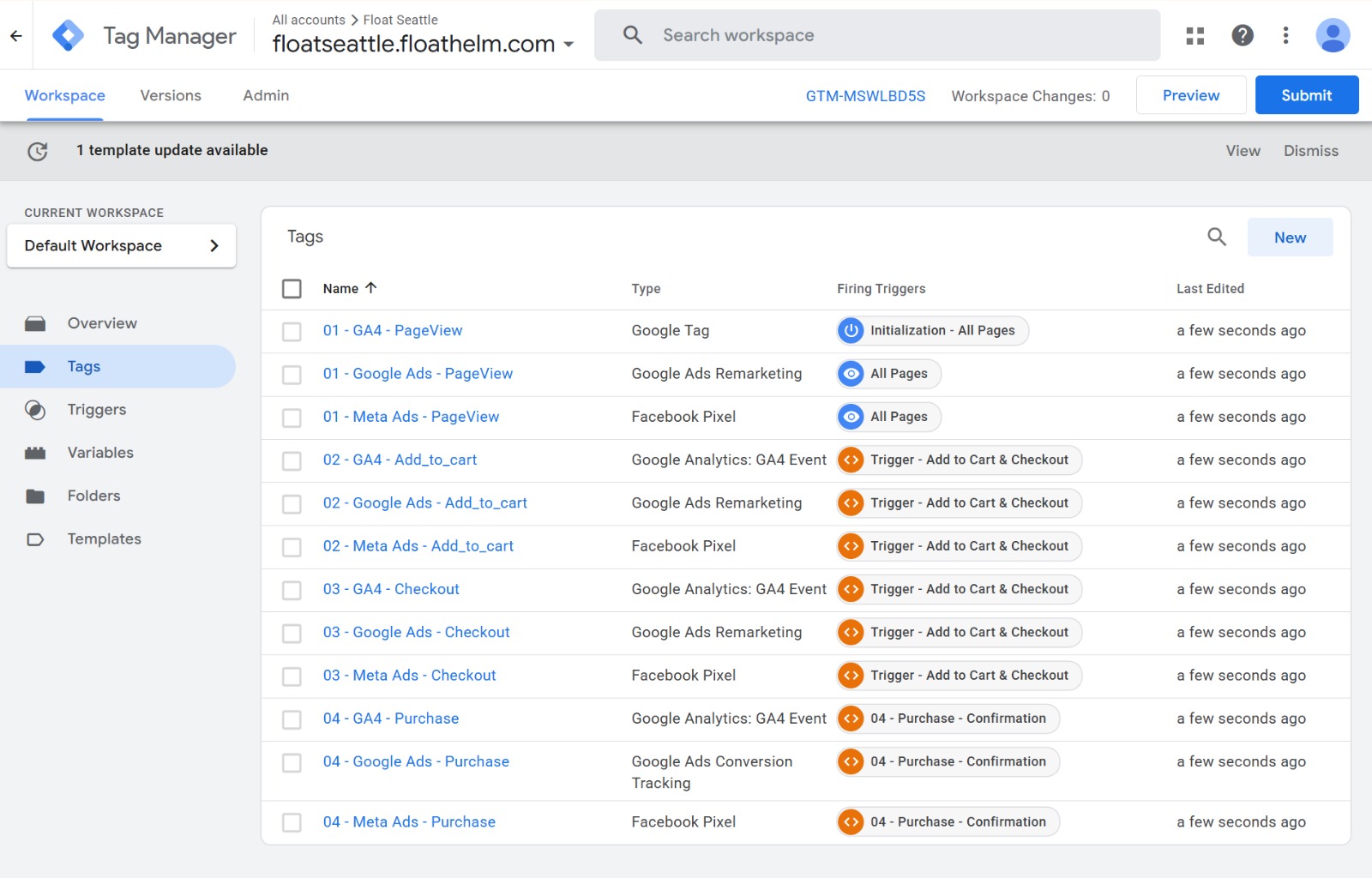Click the Initialization - All Pages trigger icon

tap(851, 330)
